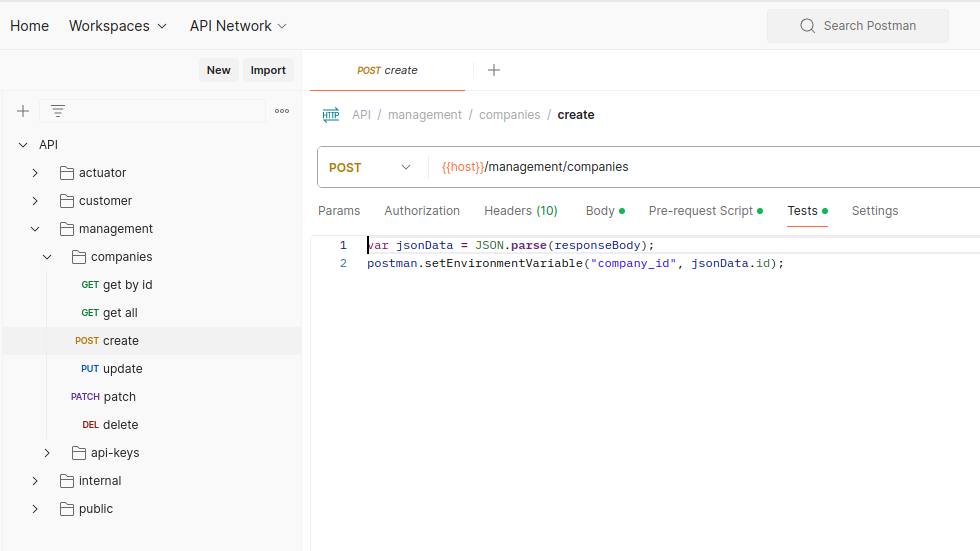Click the HTTP request type icon
The height and width of the screenshot is (551, 980).
point(331,115)
